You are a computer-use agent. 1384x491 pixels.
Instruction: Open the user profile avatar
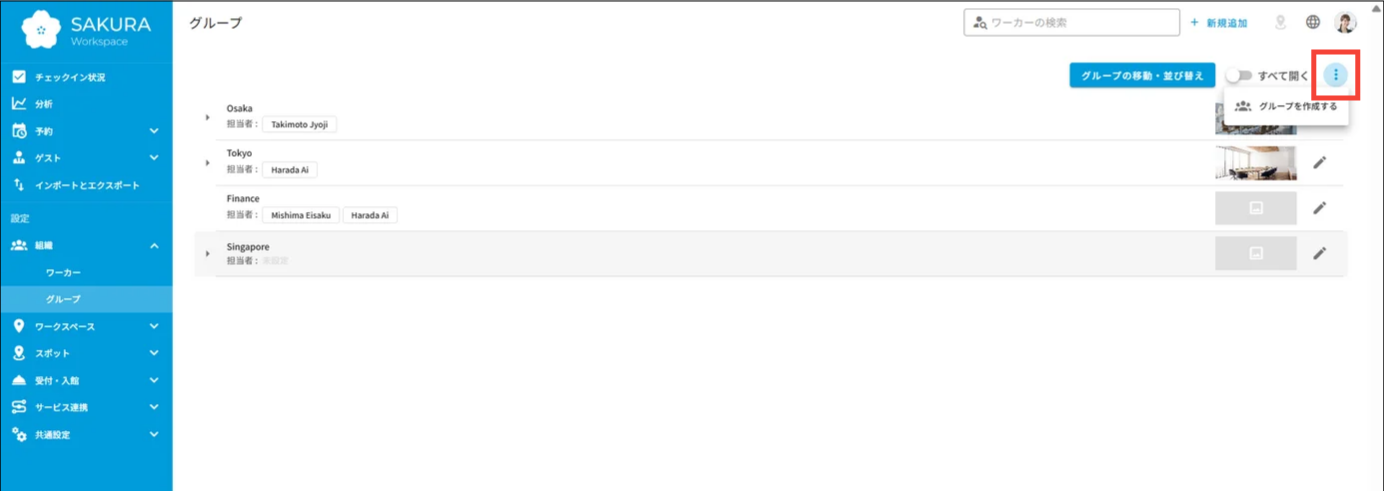[1345, 22]
